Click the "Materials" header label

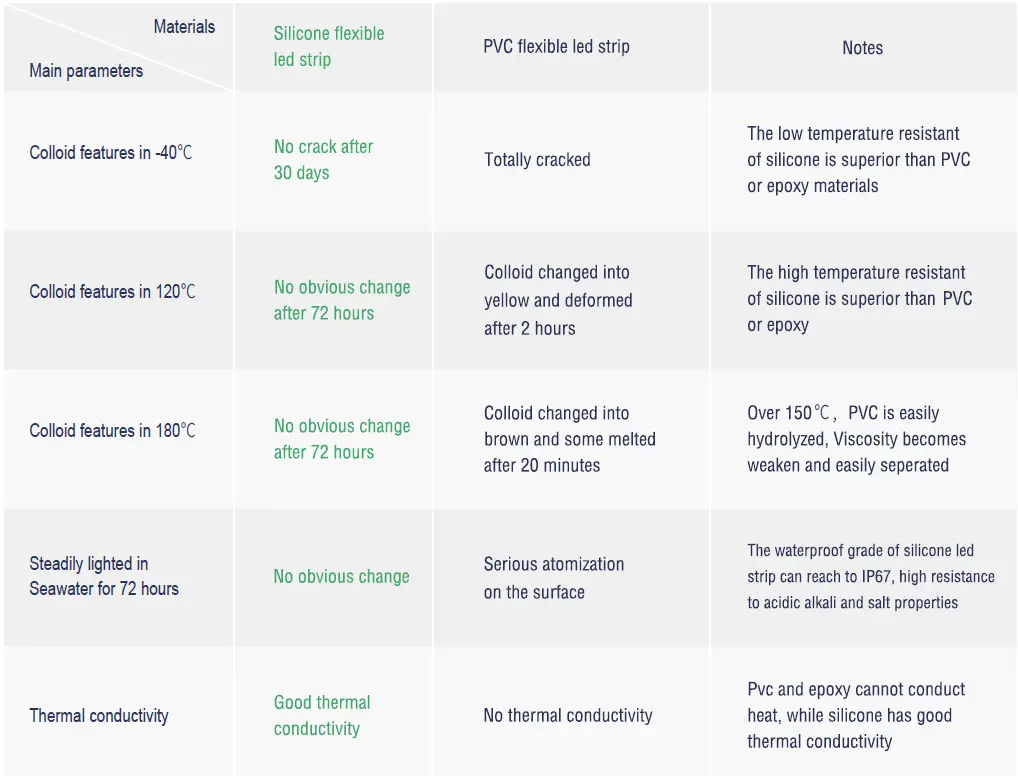click(x=184, y=27)
